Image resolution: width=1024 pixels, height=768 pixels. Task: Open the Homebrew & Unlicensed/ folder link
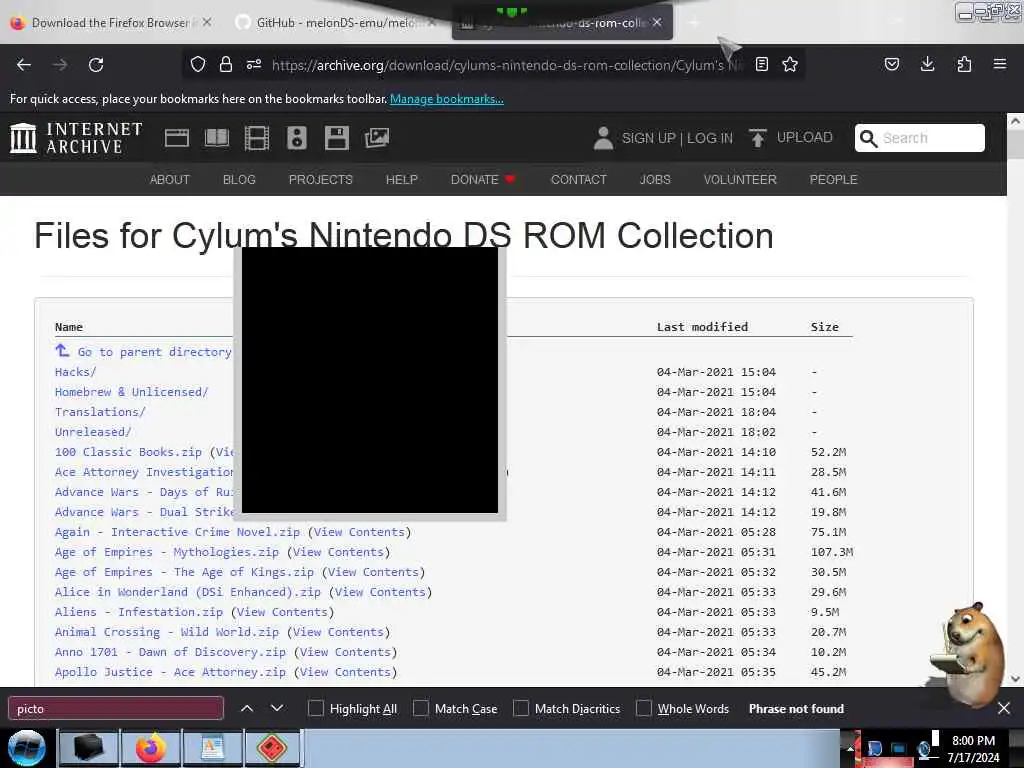click(131, 392)
